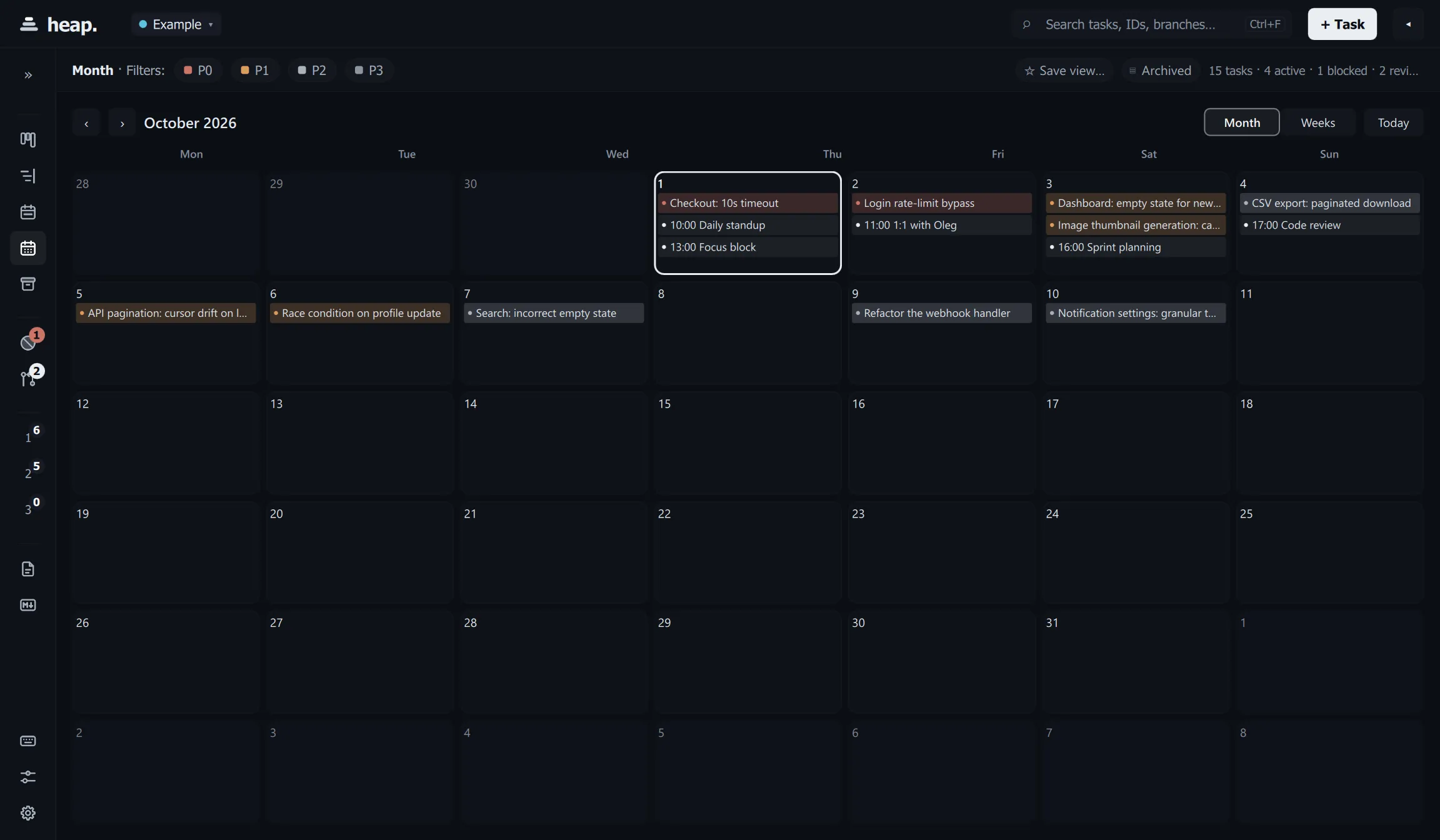Image resolution: width=1440 pixels, height=840 pixels.
Task: Open CSV export: paginated download task
Action: pyautogui.click(x=1329, y=203)
